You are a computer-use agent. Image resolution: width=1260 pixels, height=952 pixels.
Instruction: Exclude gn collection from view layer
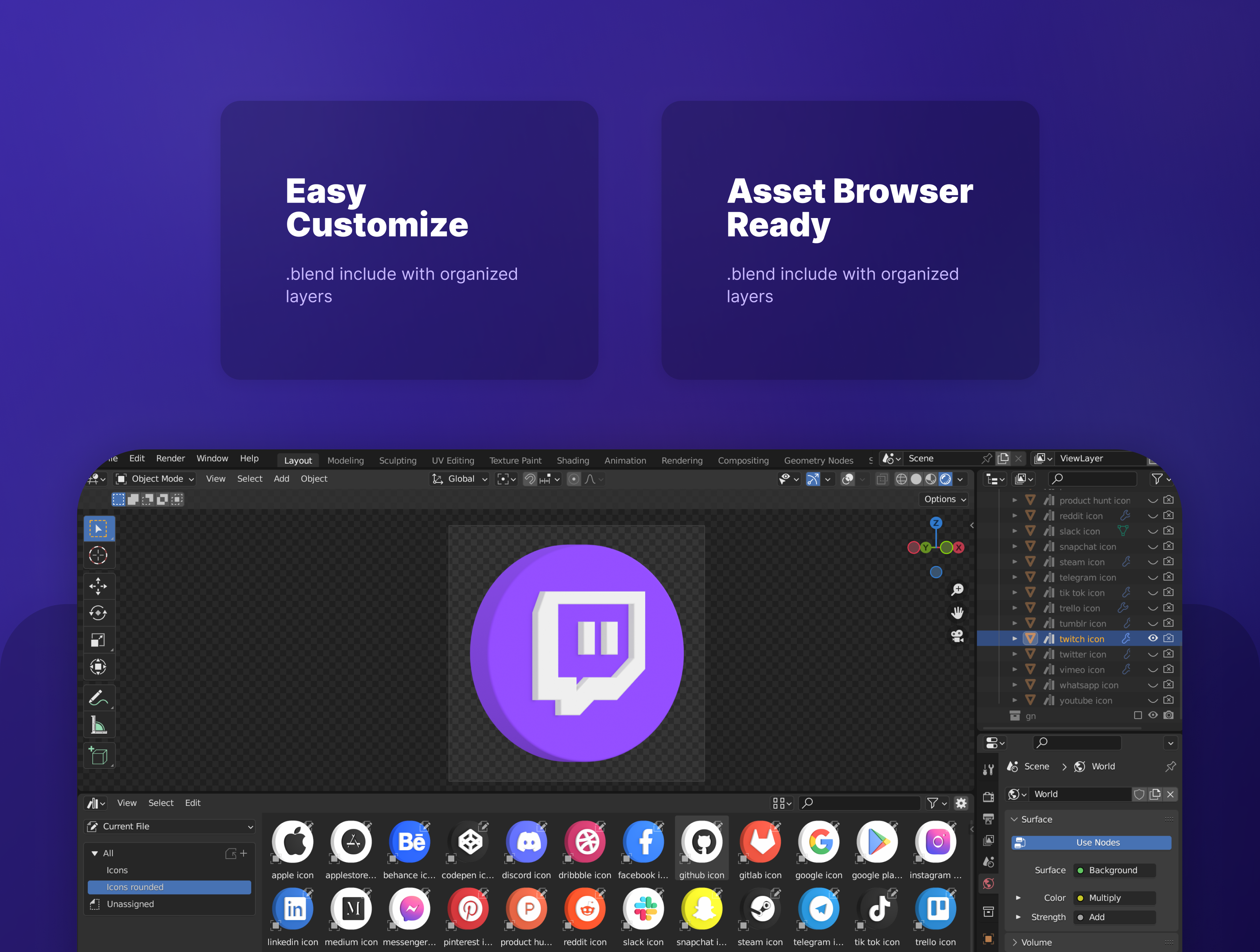pyautogui.click(x=1138, y=715)
